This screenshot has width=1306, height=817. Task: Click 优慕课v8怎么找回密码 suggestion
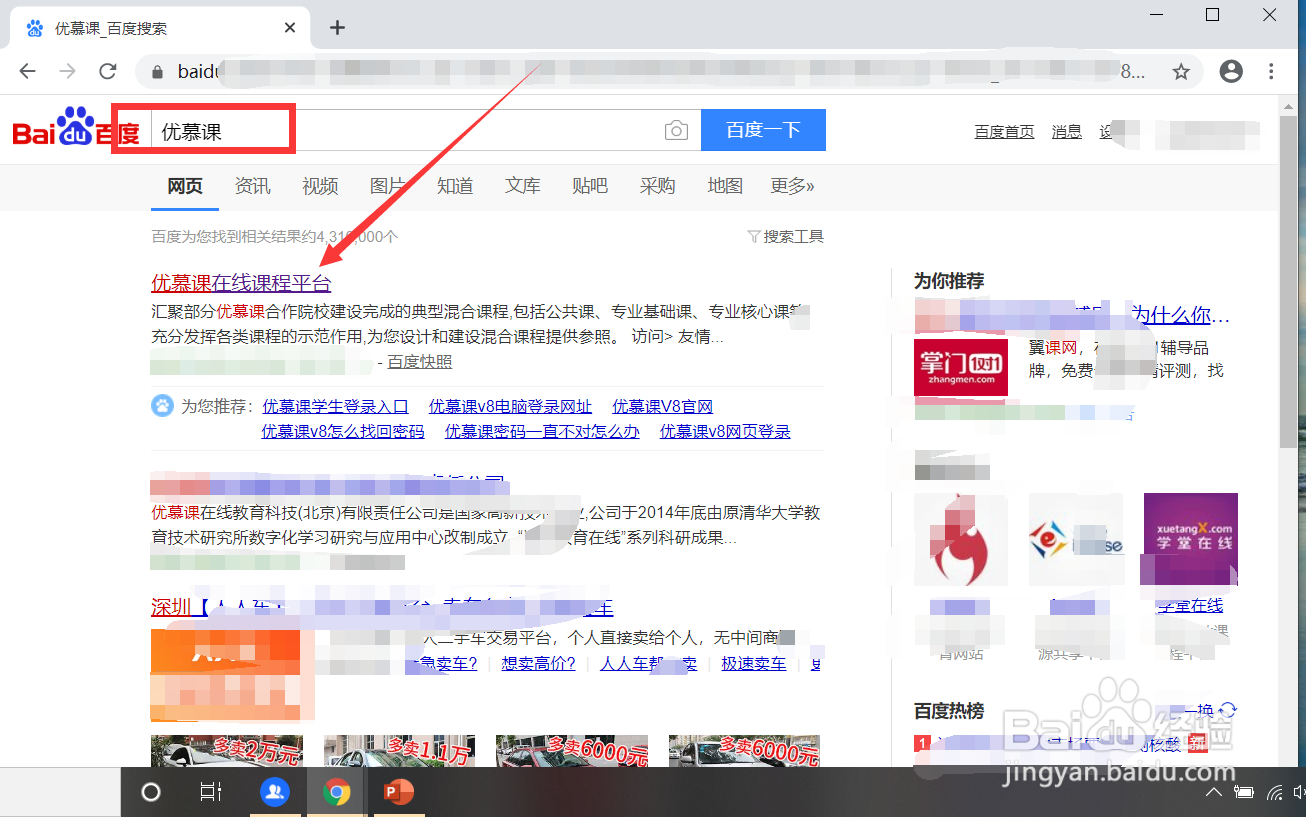click(343, 432)
